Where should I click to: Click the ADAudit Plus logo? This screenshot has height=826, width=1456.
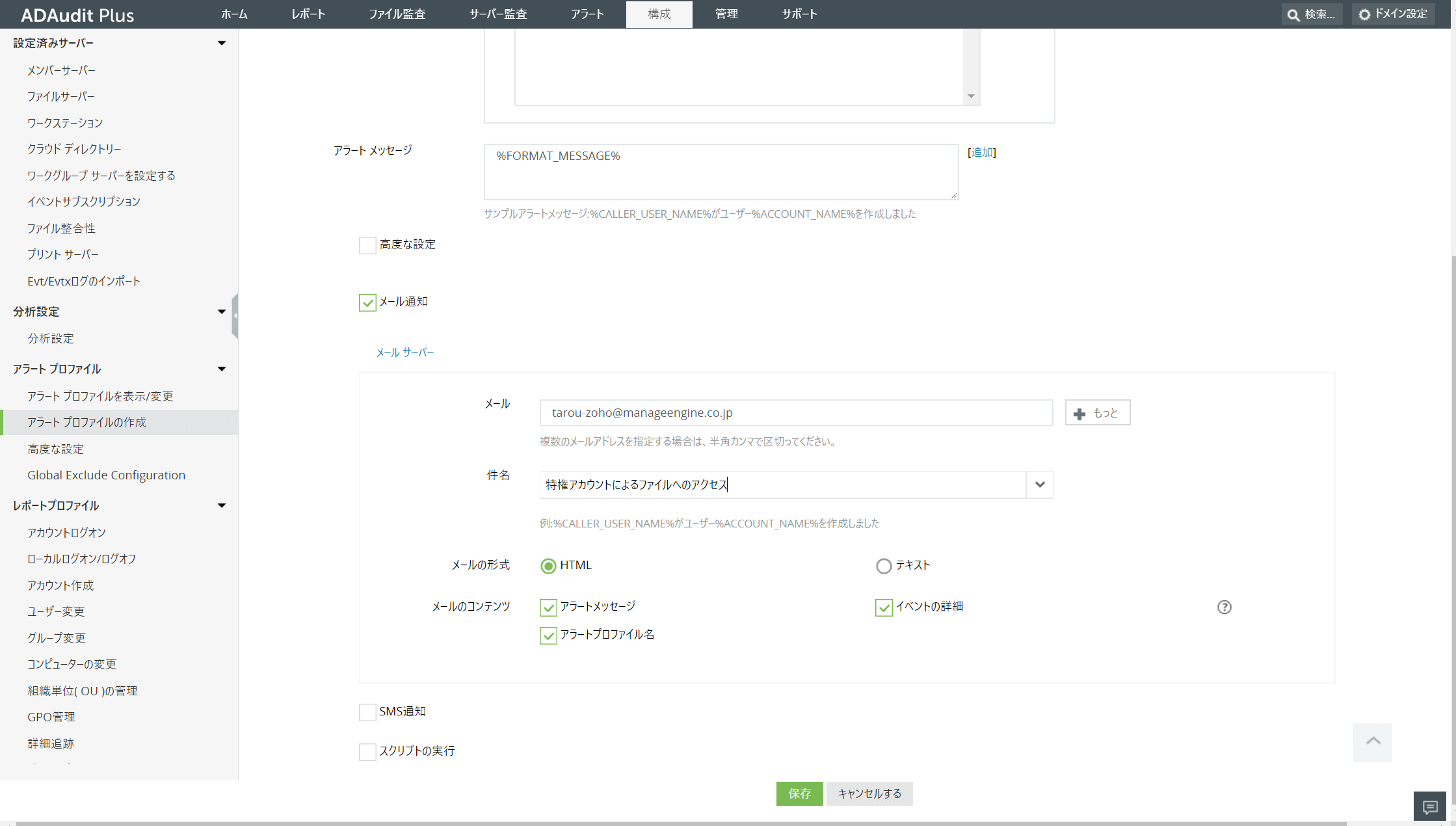point(77,15)
